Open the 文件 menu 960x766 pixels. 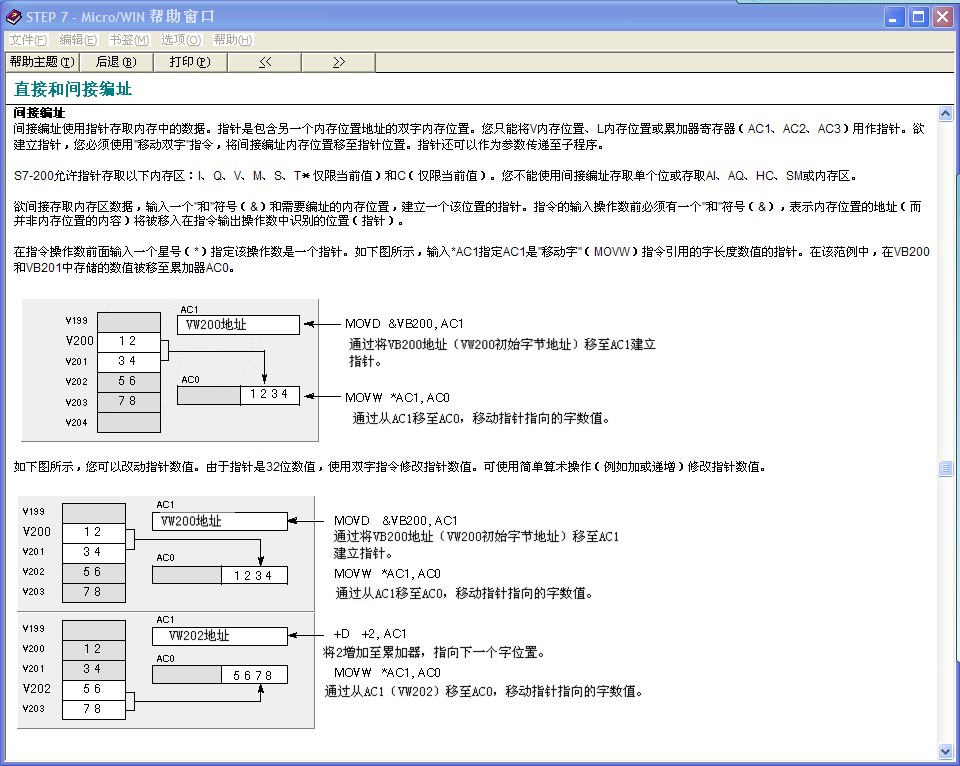[x=28, y=40]
